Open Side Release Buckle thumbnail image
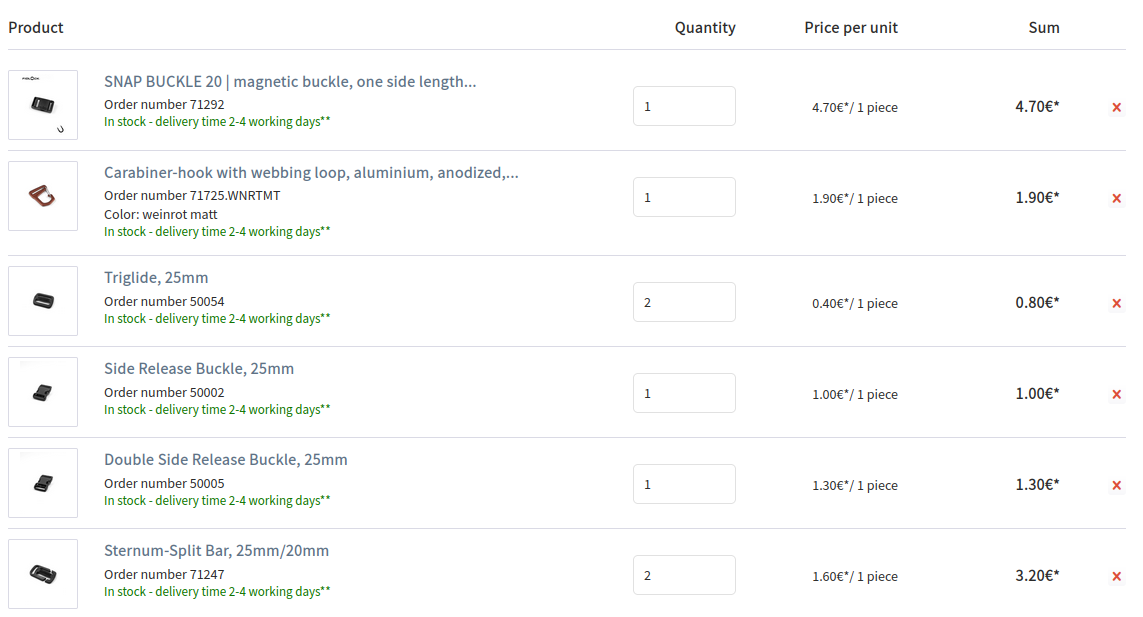This screenshot has height=617, width=1143. click(43, 392)
